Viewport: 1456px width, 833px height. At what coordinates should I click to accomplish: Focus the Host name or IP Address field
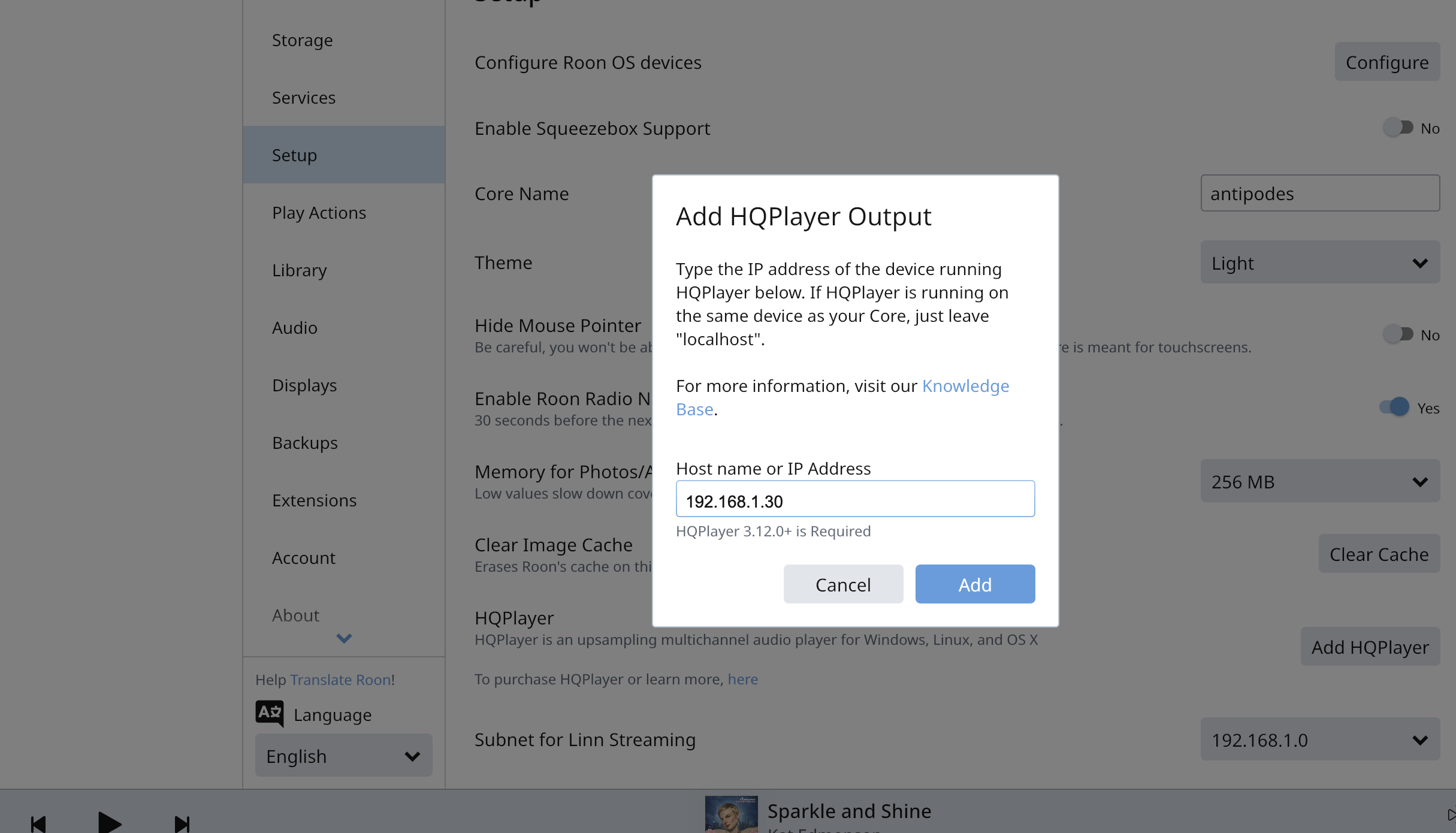click(855, 499)
